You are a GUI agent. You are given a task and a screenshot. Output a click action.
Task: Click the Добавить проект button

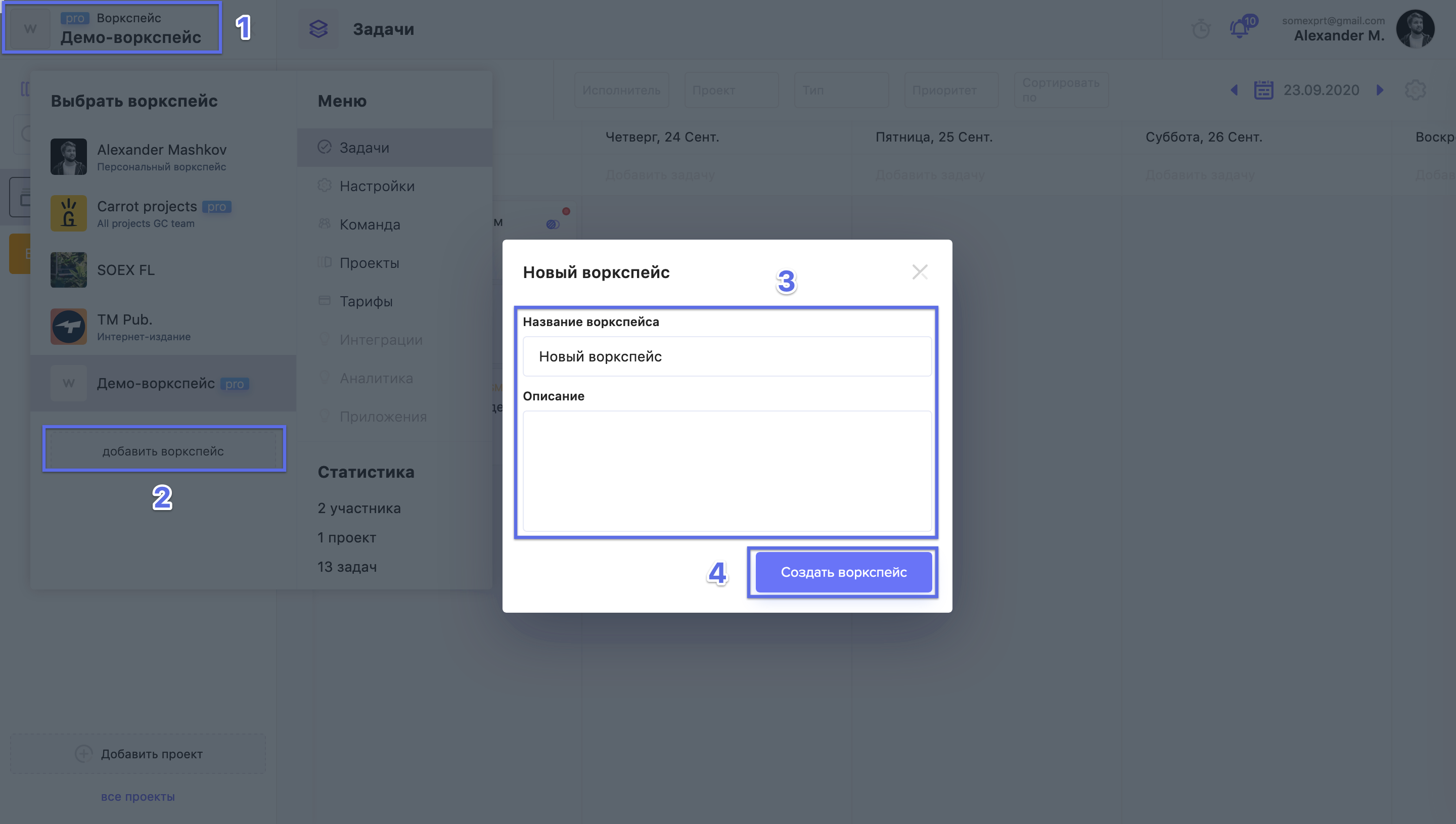[138, 754]
